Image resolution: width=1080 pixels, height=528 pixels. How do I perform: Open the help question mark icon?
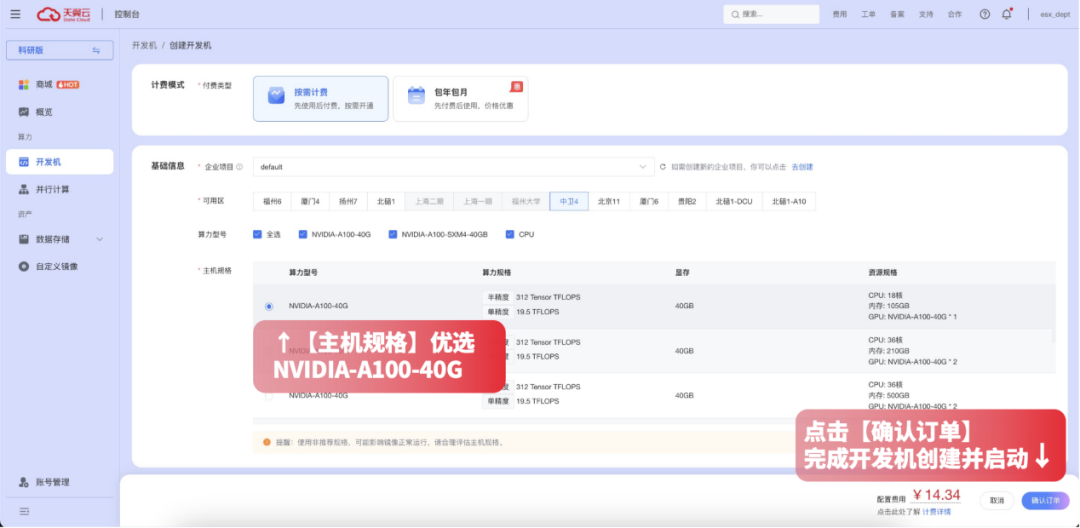point(984,14)
